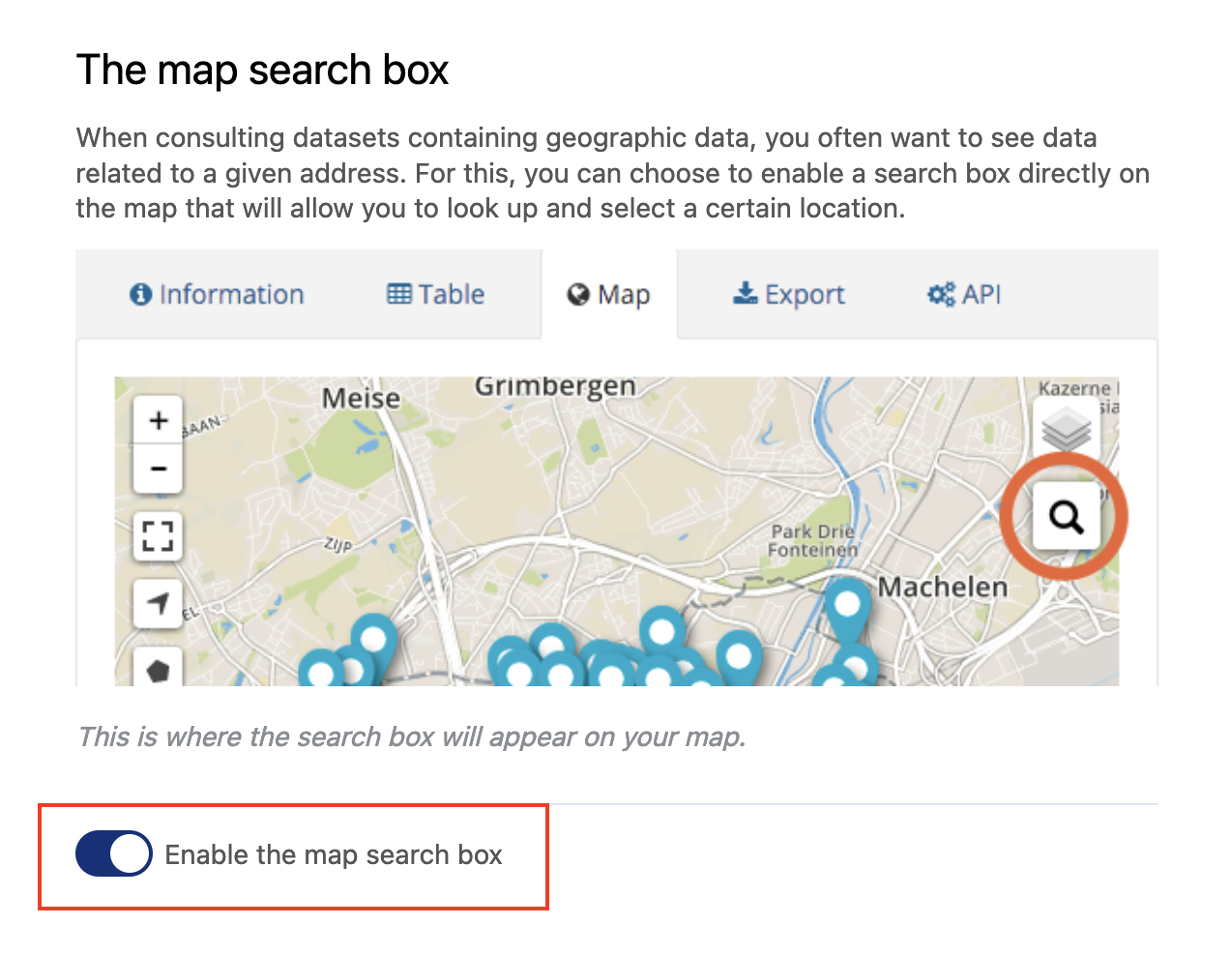Click the magnifying glass search icon
This screenshot has width=1232, height=953.
1066,517
